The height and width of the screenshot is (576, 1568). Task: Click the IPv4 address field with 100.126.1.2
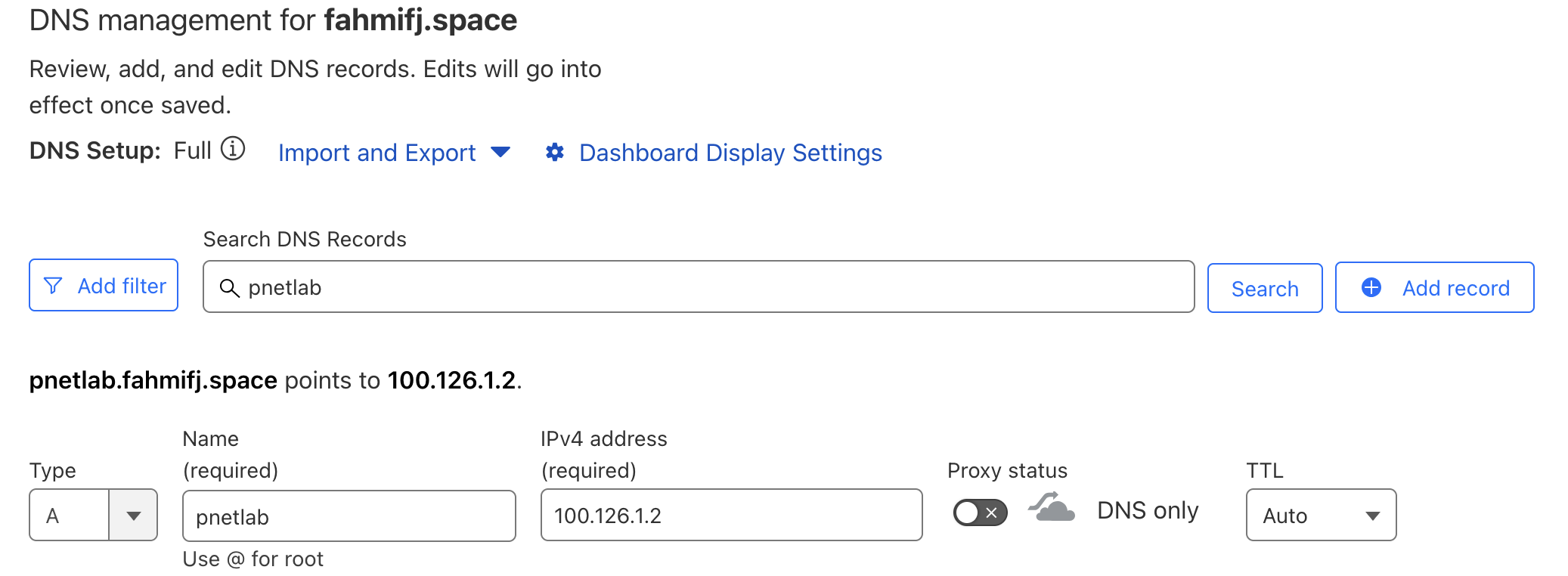[x=731, y=516]
